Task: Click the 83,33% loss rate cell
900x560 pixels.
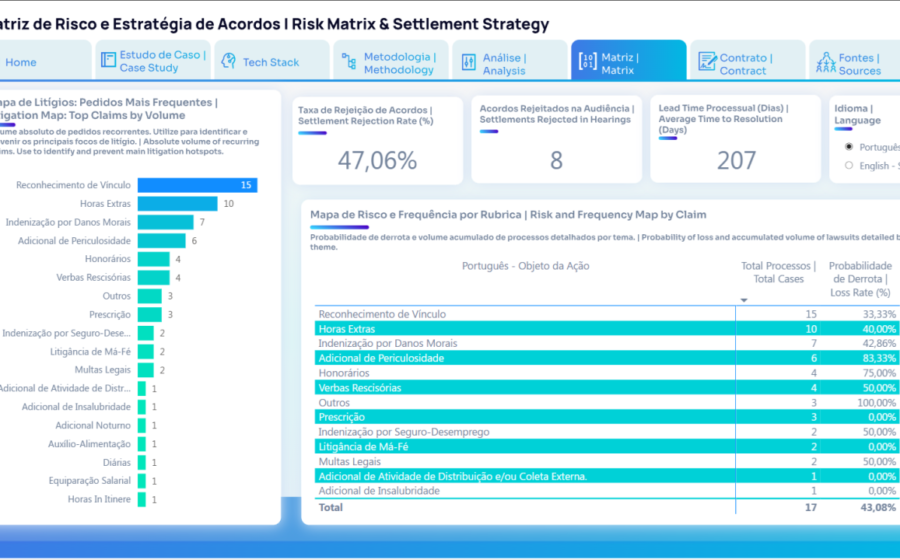Action: pyautogui.click(x=879, y=358)
